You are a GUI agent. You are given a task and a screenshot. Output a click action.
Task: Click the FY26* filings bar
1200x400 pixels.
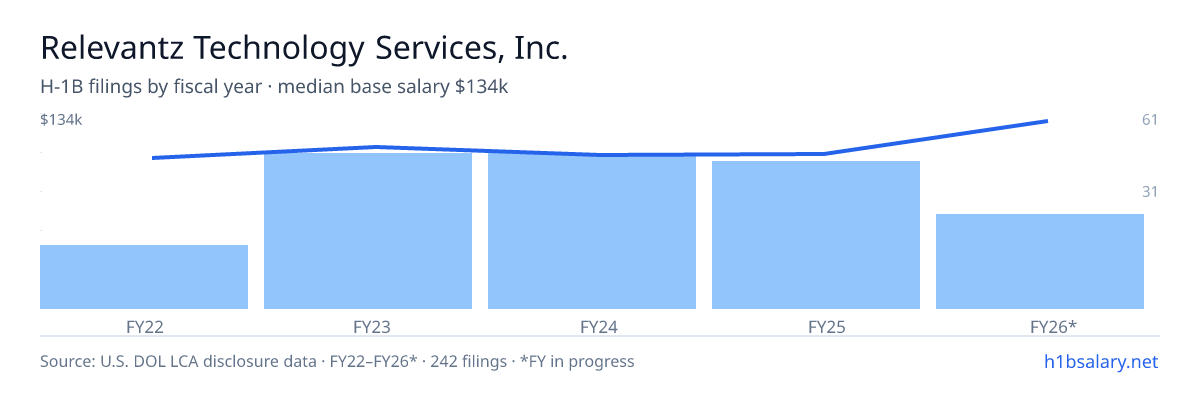[1040, 262]
